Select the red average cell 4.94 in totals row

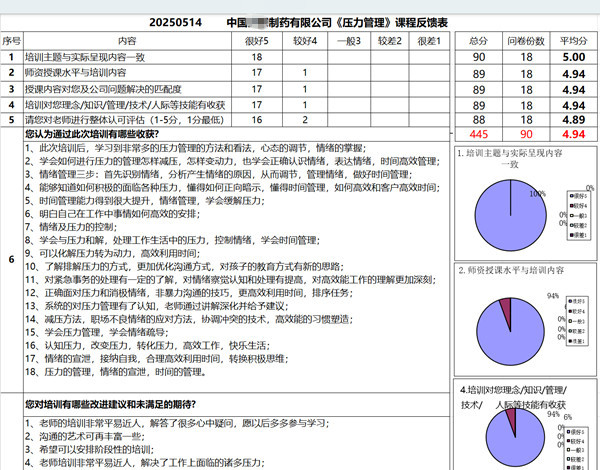tap(573, 133)
